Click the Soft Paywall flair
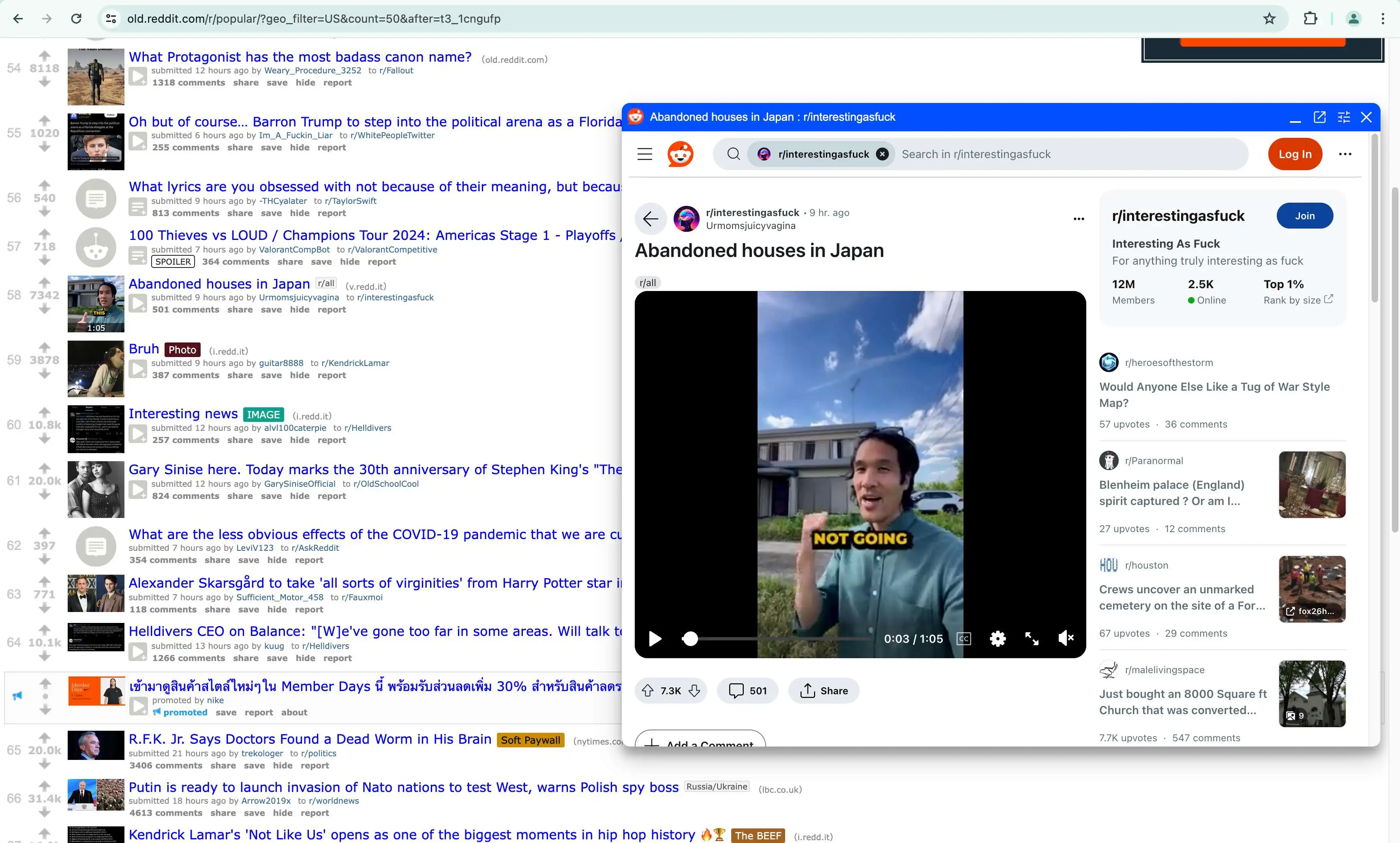 click(x=531, y=740)
